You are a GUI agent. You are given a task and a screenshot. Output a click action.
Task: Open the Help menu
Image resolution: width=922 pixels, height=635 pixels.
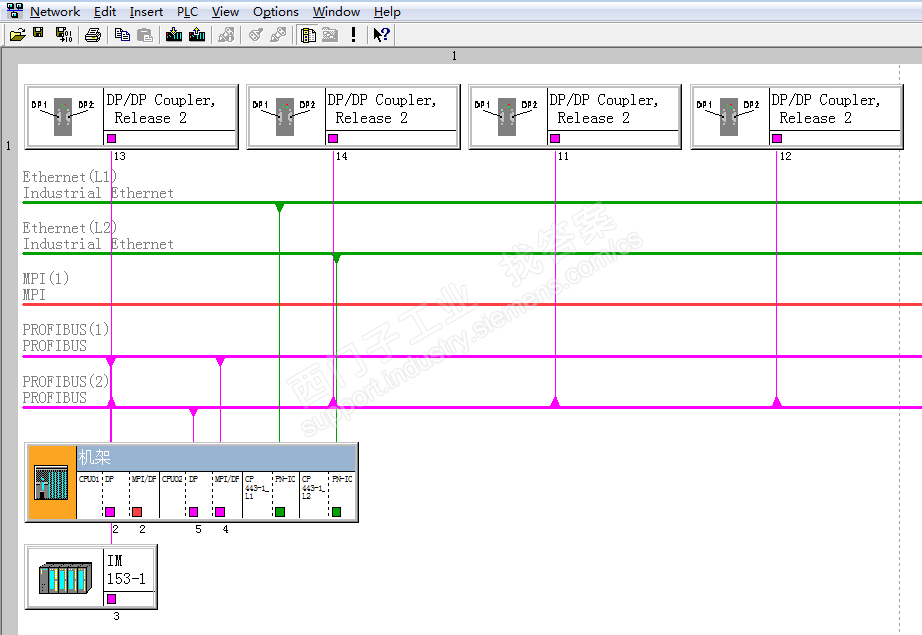(x=387, y=12)
